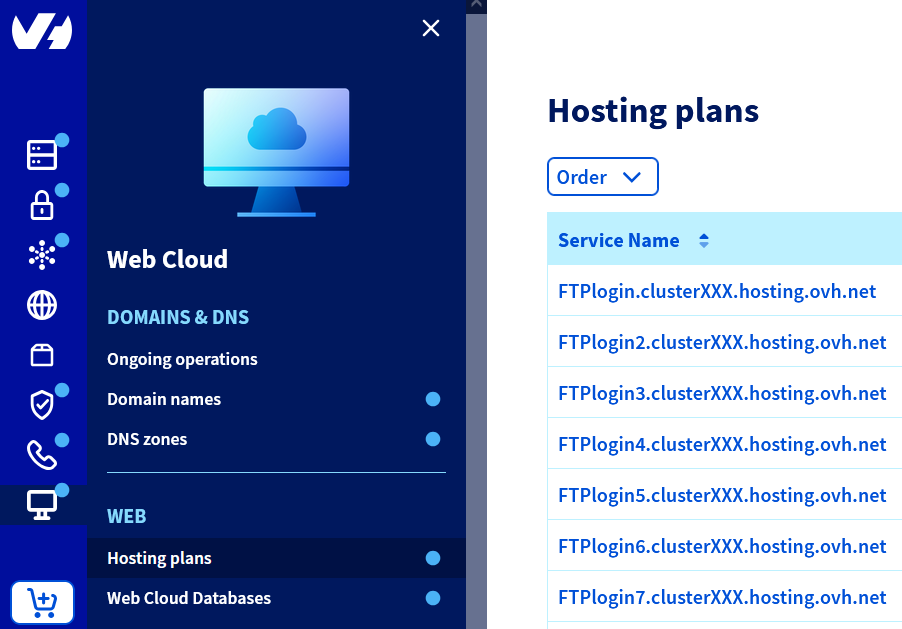Screen dimensions: 902x629
Task: Select Ongoing operations under Domains & DNS
Action: click(182, 359)
